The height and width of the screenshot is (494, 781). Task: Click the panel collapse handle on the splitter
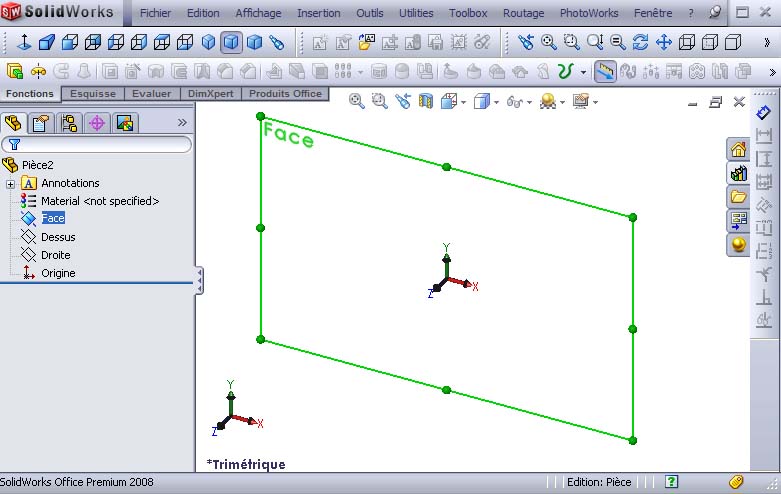tap(199, 280)
